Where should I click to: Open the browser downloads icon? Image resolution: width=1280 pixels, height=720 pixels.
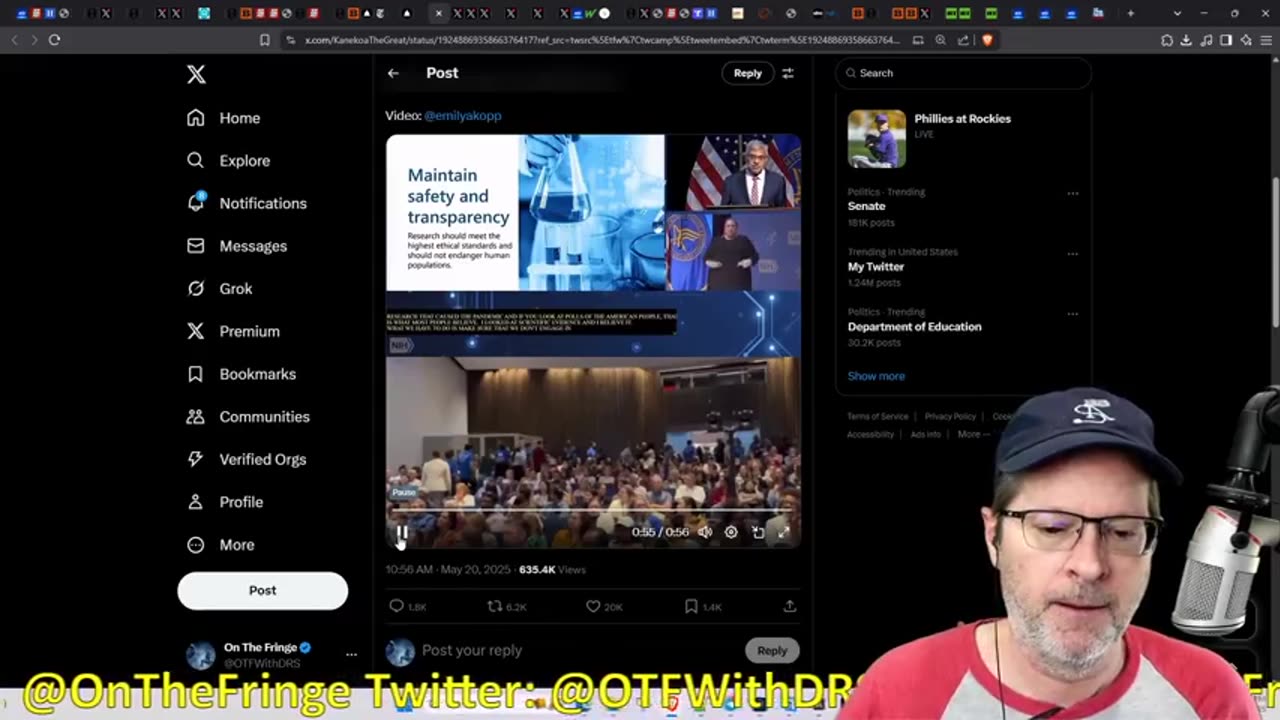[x=1186, y=40]
